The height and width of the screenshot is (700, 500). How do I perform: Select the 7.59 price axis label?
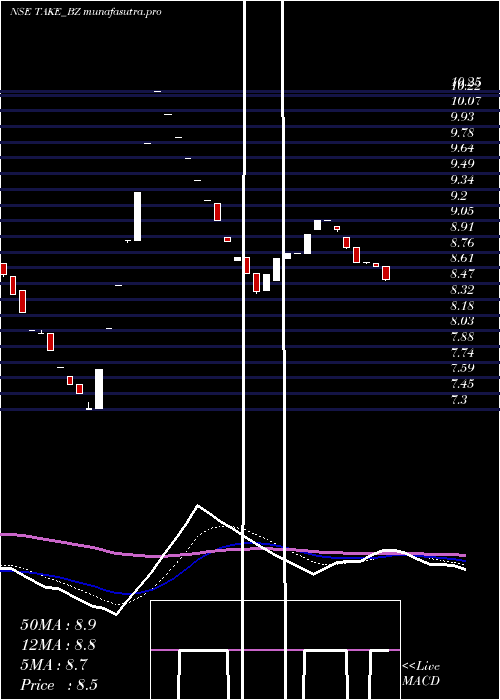[462, 368]
